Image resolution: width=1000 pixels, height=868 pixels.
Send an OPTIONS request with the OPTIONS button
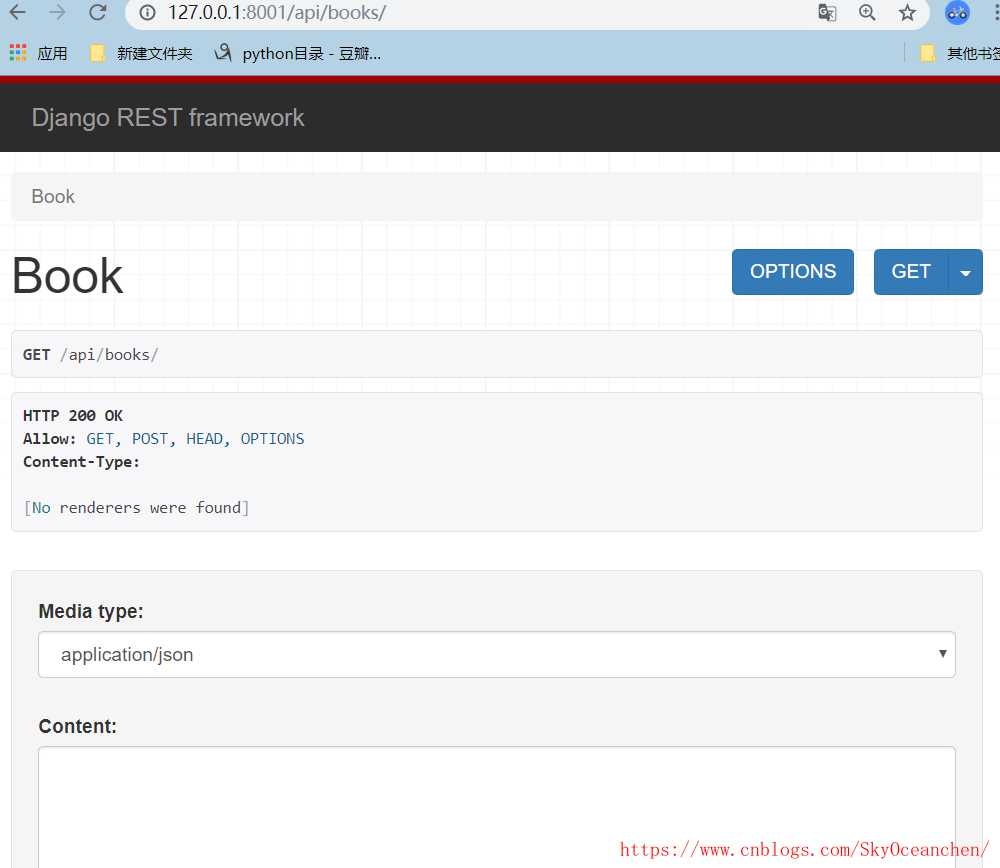coord(793,272)
